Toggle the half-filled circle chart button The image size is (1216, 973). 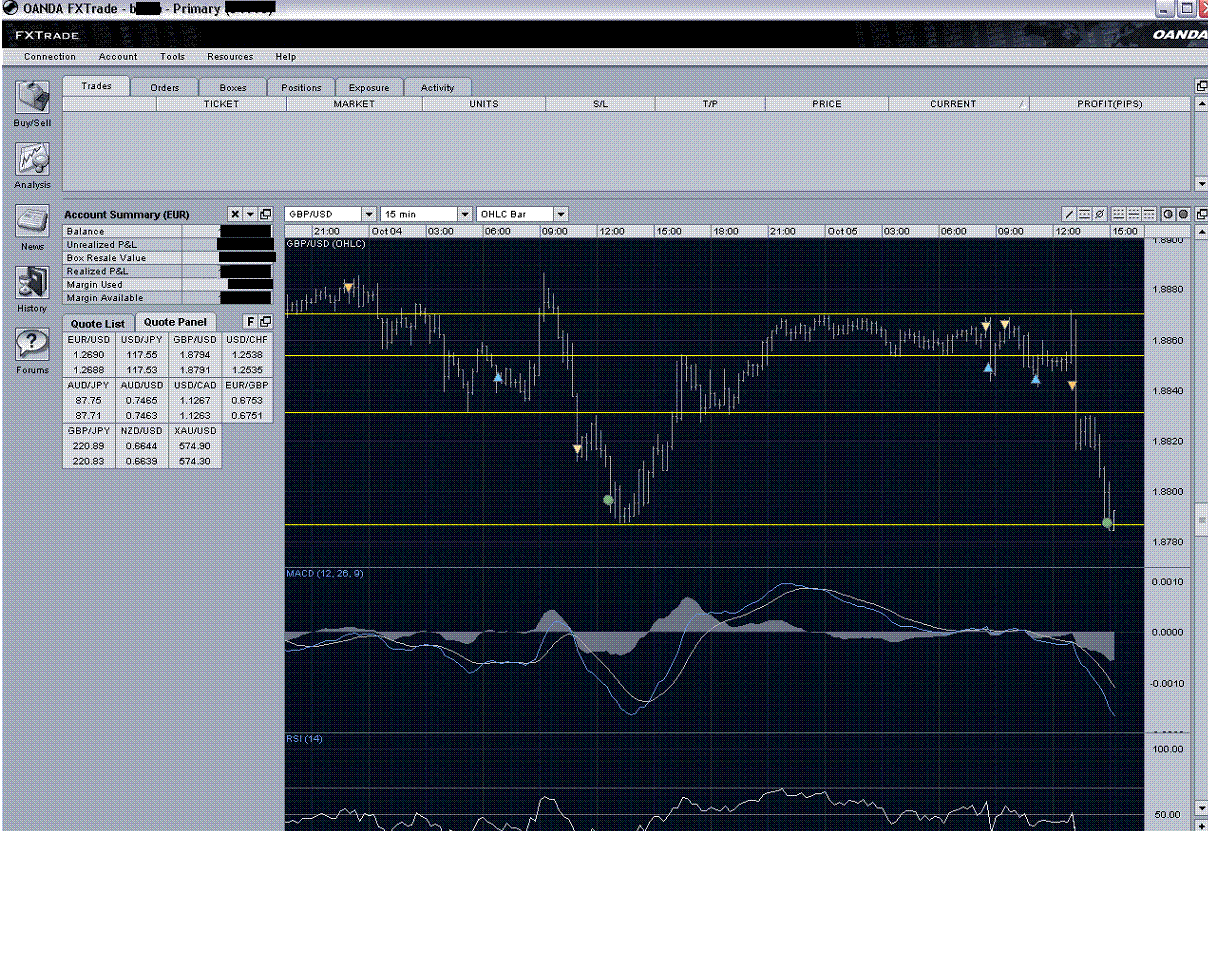coord(1168,214)
